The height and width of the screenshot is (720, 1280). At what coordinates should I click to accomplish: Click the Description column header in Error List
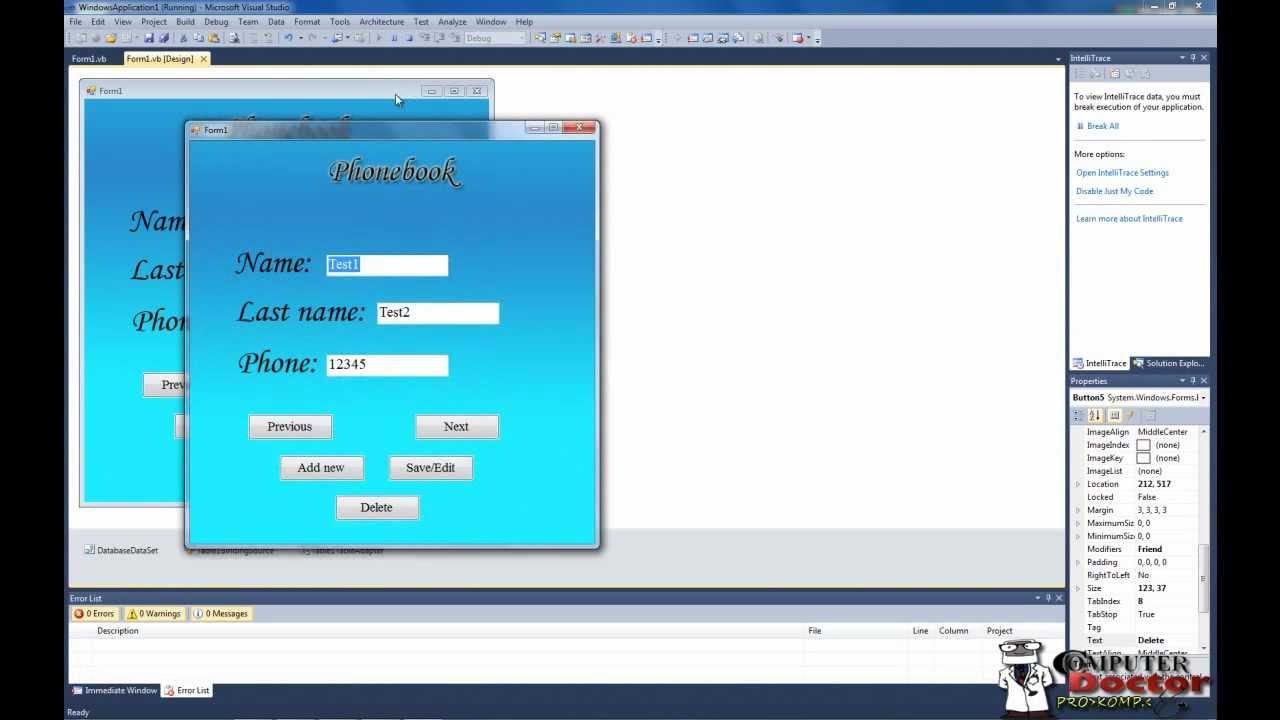(118, 631)
